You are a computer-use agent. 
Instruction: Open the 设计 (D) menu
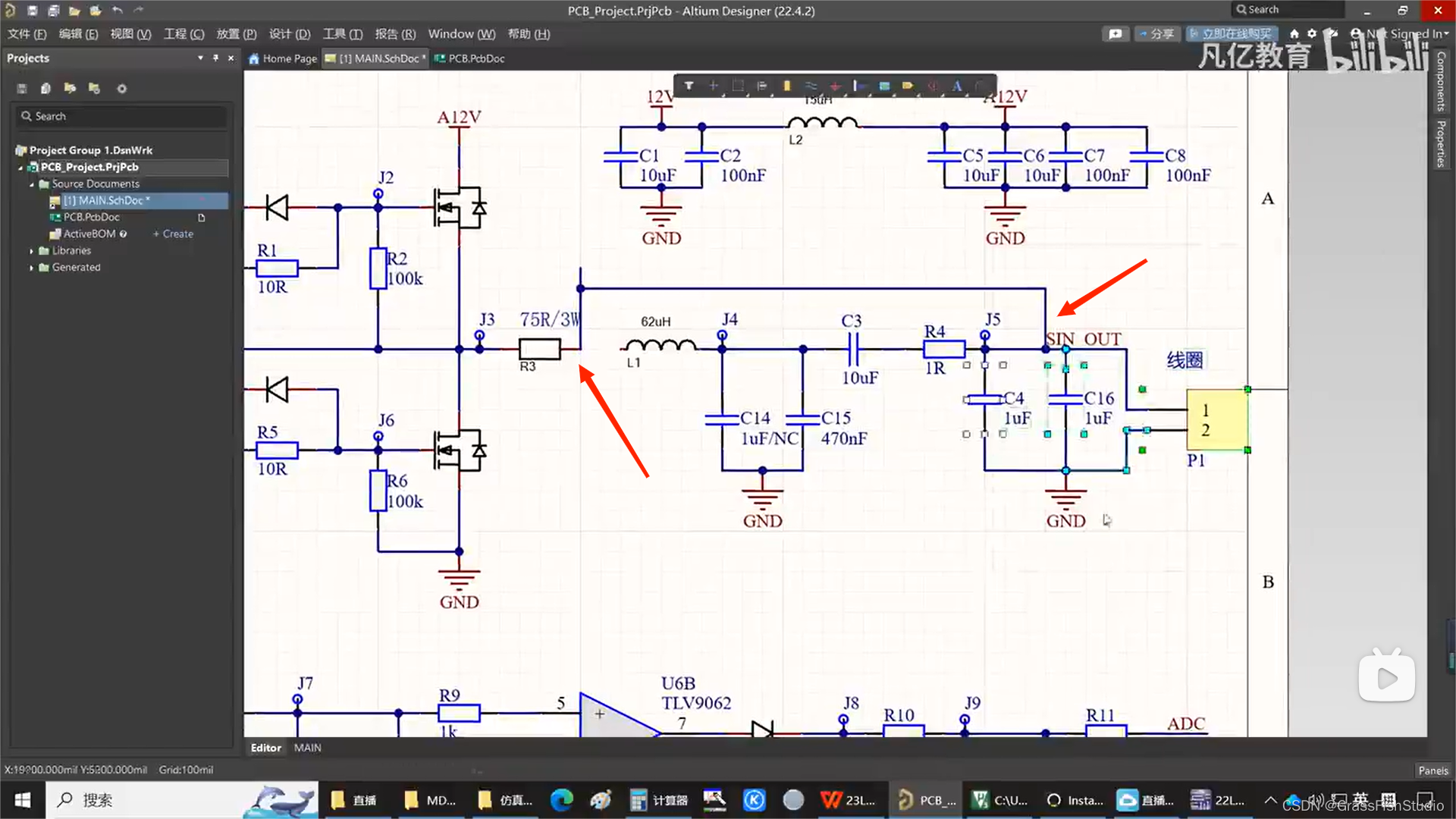[x=290, y=34]
